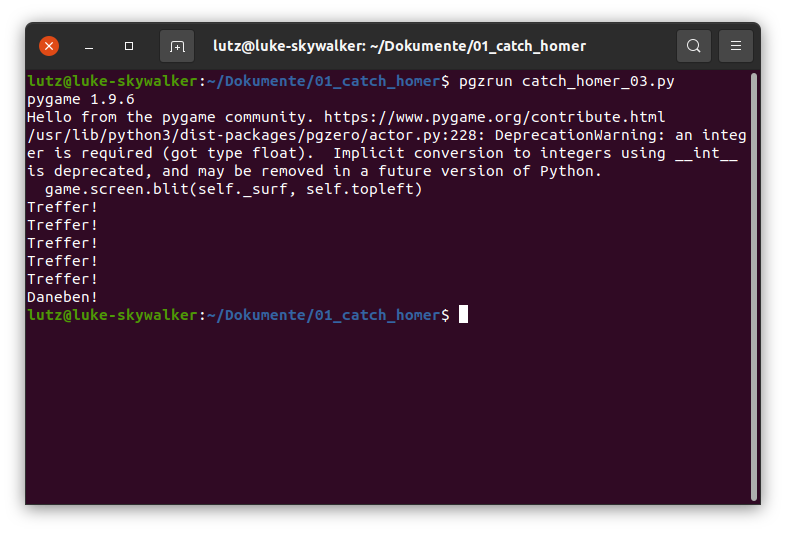Click the search magnifier icon

[693, 46]
